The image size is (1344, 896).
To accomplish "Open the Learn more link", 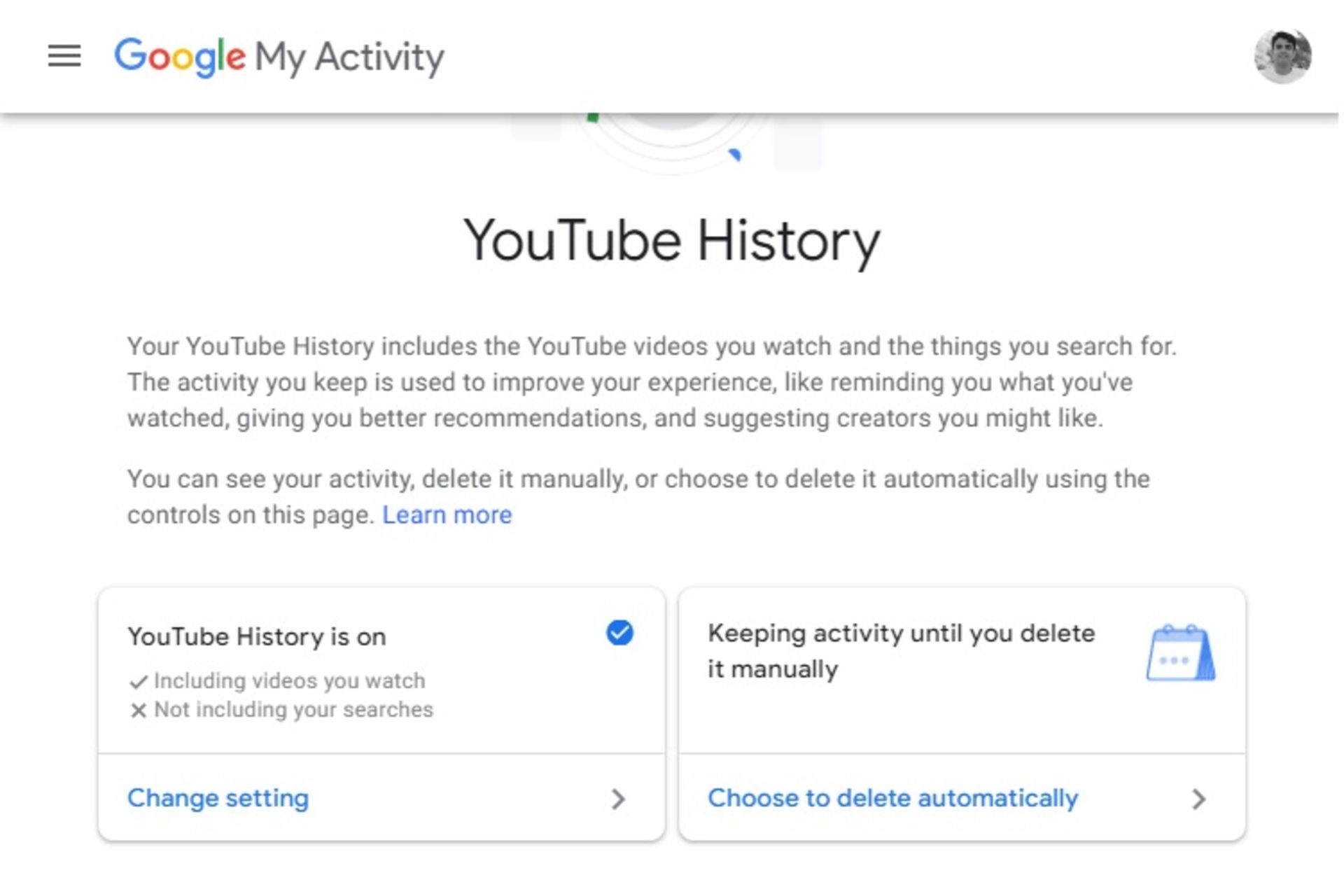I will coord(447,514).
